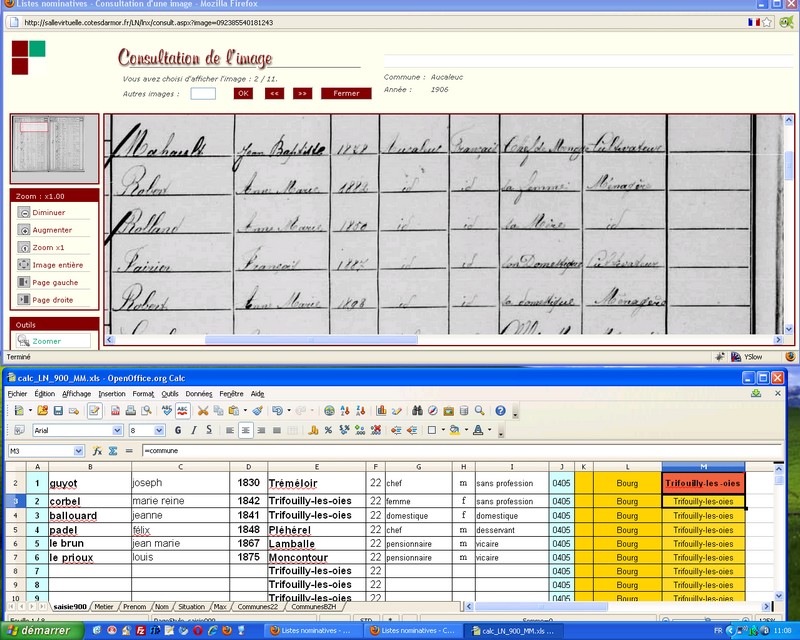Click the Diminuer zoom-out icon
The height and width of the screenshot is (640, 800).
(x=24, y=213)
